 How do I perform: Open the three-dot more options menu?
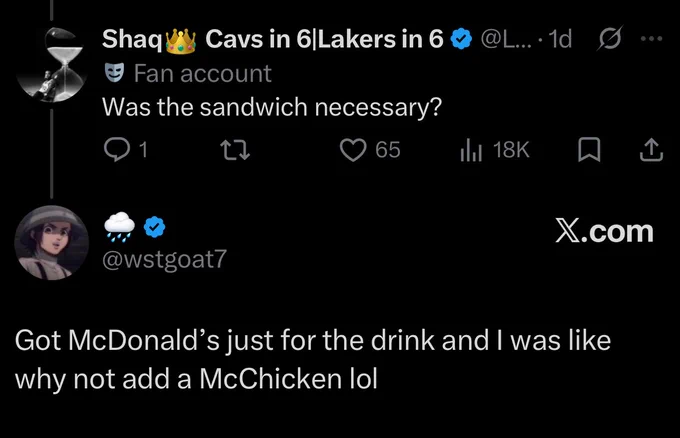(651, 39)
